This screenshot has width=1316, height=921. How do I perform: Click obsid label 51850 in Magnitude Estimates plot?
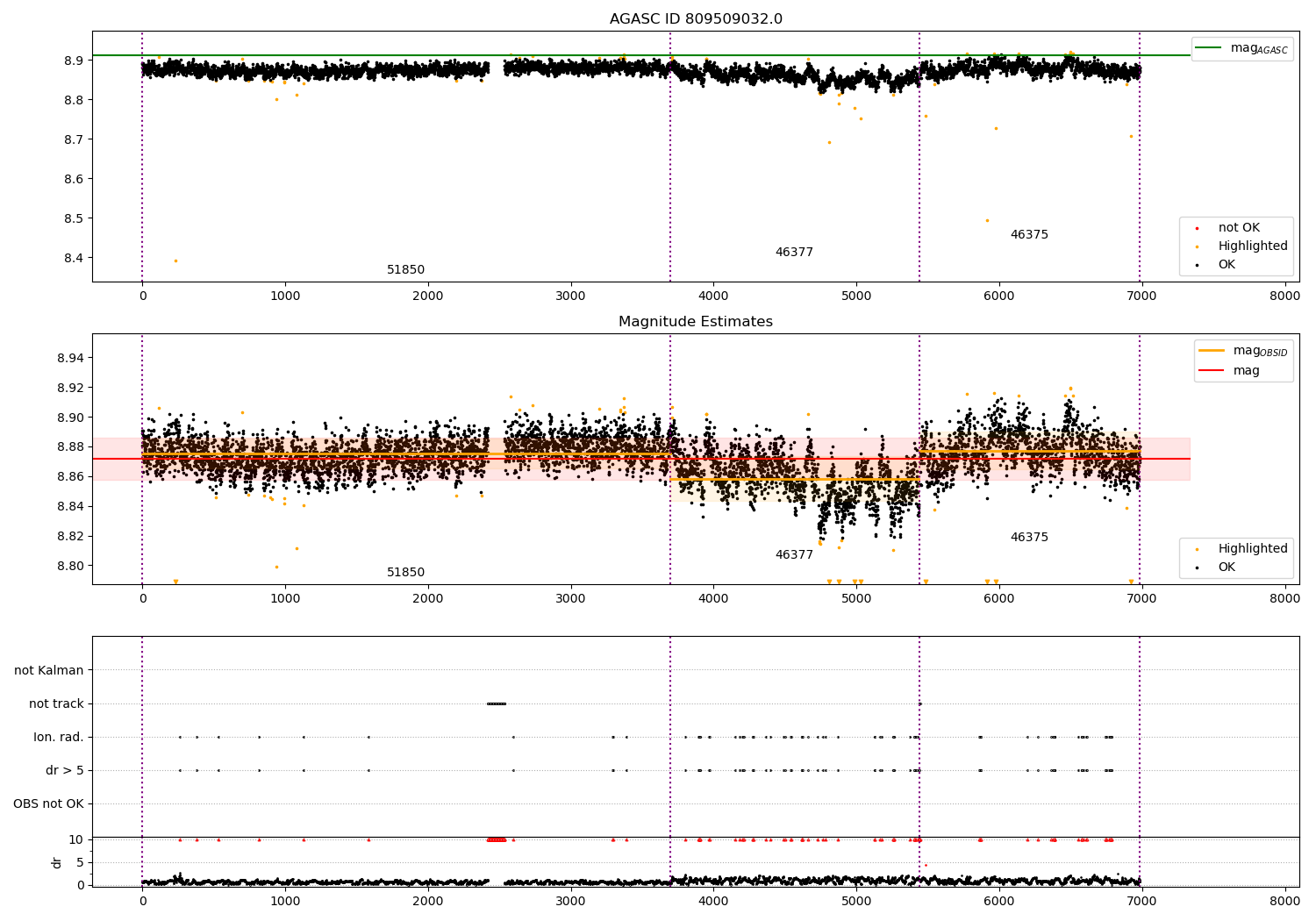tap(405, 573)
